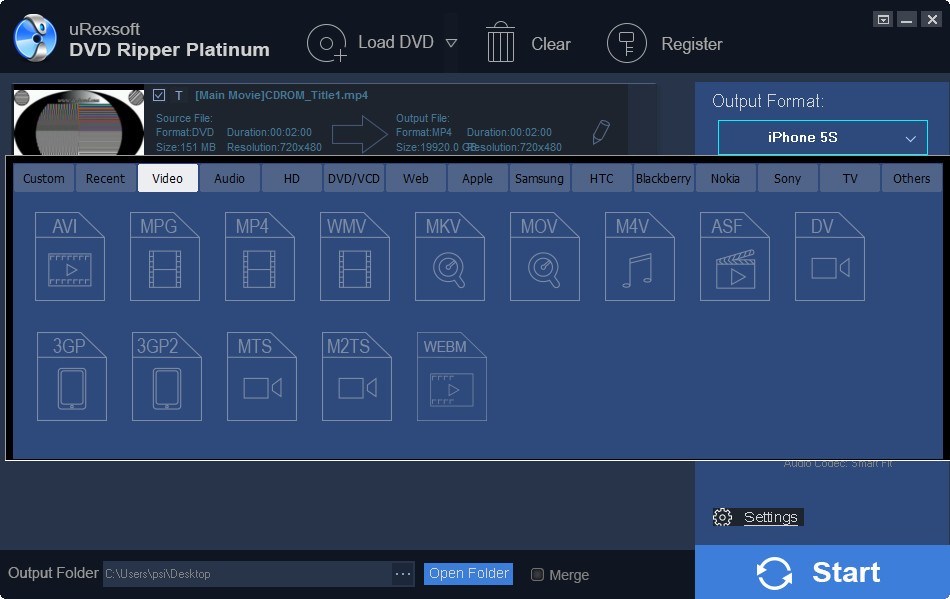Select the Video tab

click(x=168, y=178)
